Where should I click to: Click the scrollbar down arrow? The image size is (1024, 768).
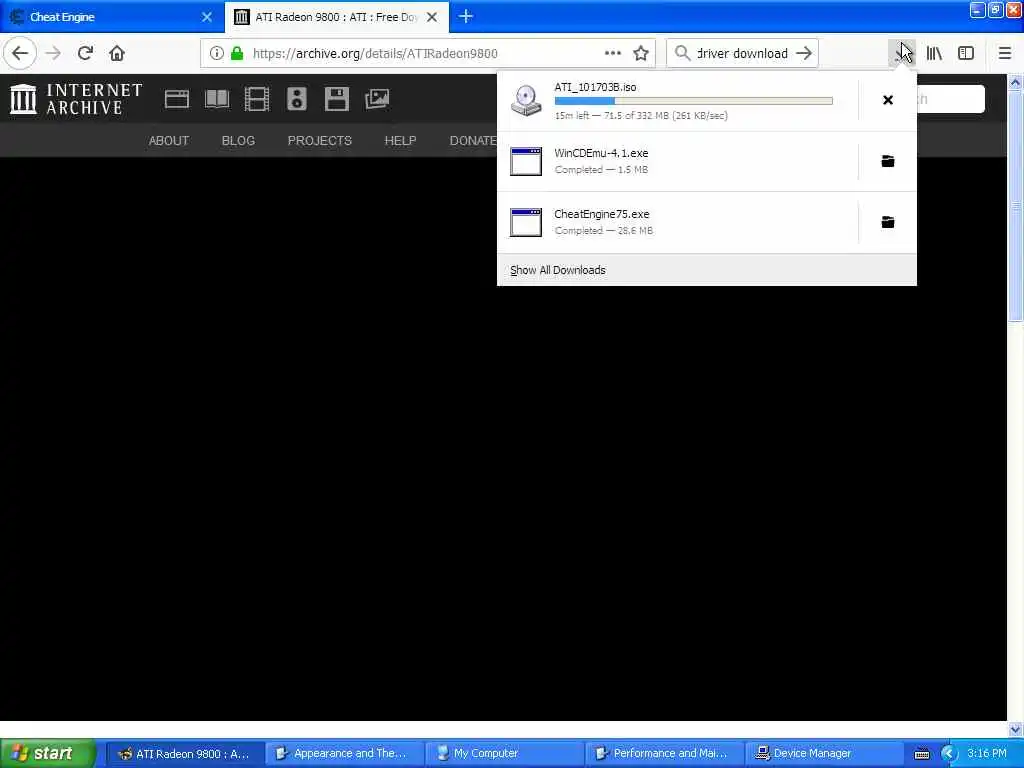(x=1015, y=729)
